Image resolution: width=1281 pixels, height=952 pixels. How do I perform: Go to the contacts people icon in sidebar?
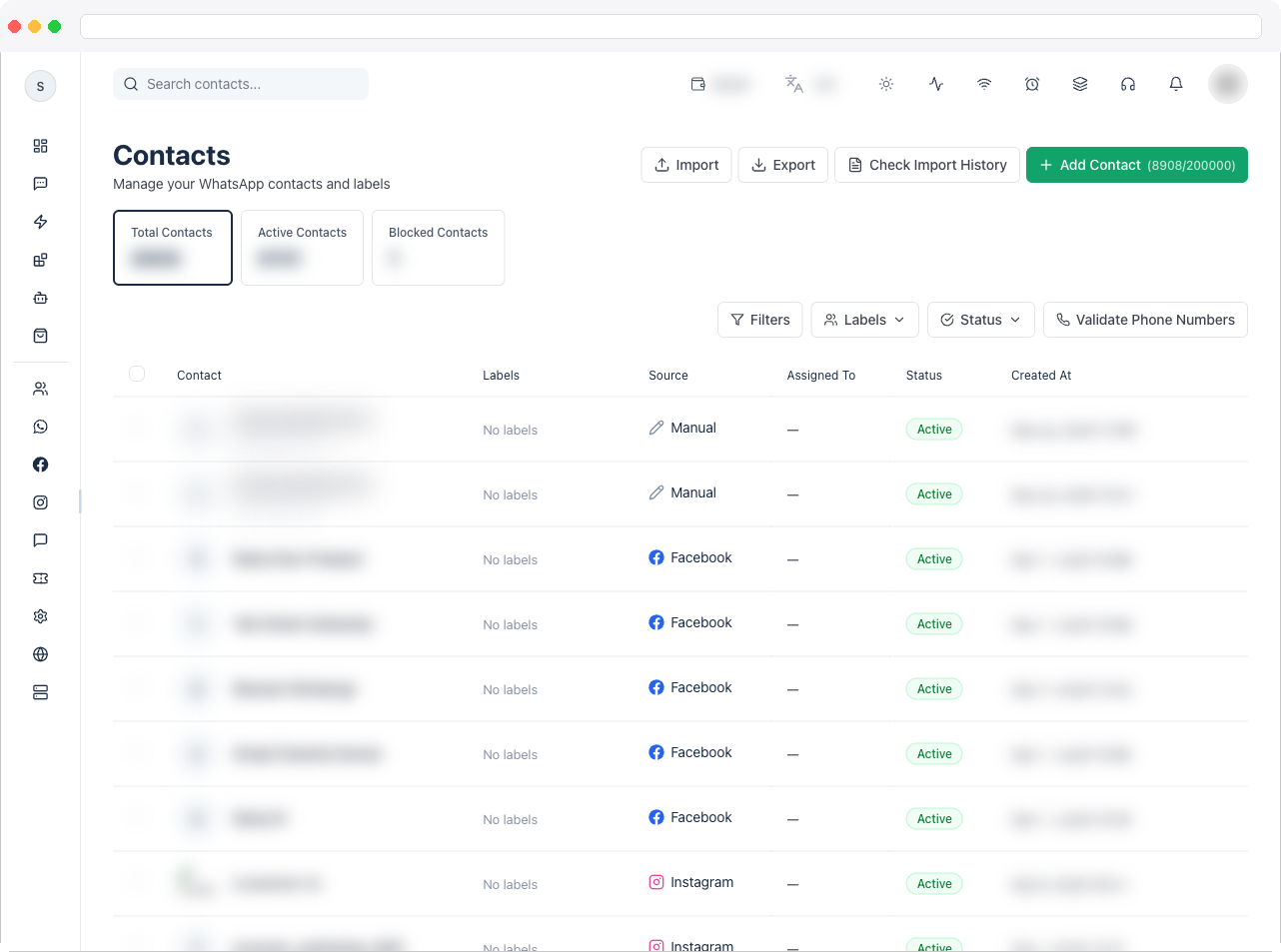point(40,389)
